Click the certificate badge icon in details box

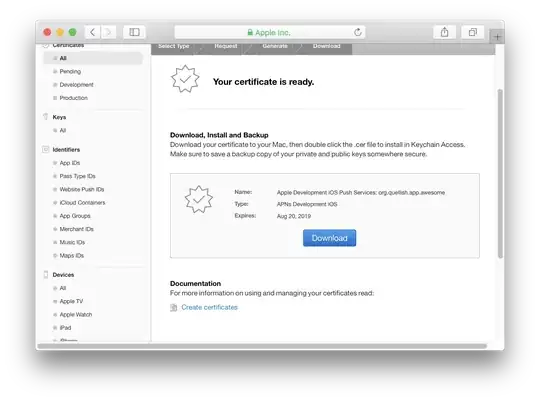click(199, 199)
